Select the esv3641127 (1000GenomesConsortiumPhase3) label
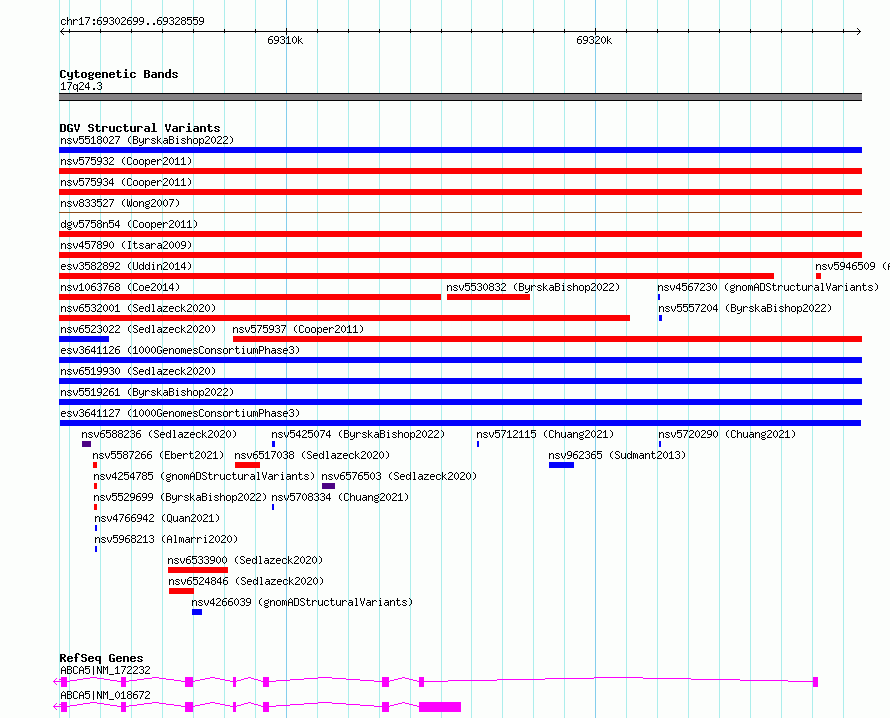 click(180, 413)
